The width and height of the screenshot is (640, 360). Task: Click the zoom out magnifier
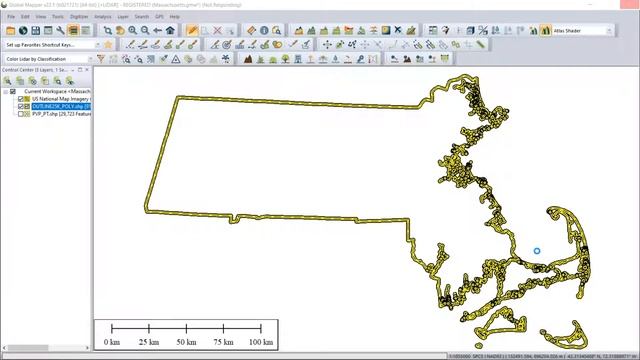click(145, 31)
